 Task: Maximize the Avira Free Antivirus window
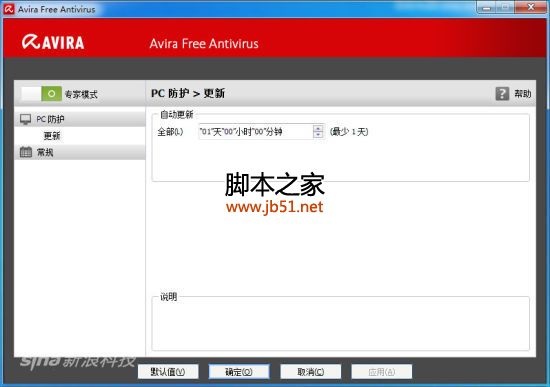click(505, 7)
